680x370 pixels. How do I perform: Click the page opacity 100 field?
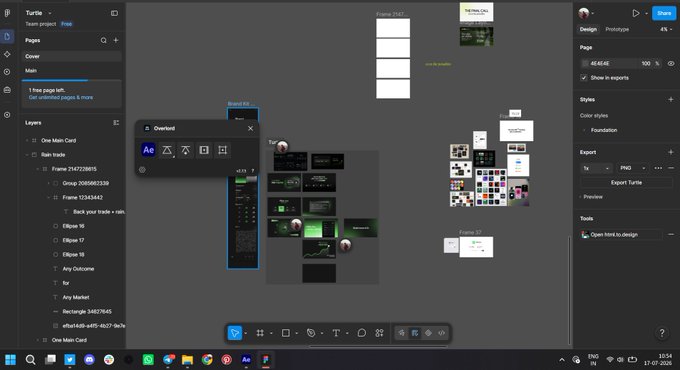point(646,63)
